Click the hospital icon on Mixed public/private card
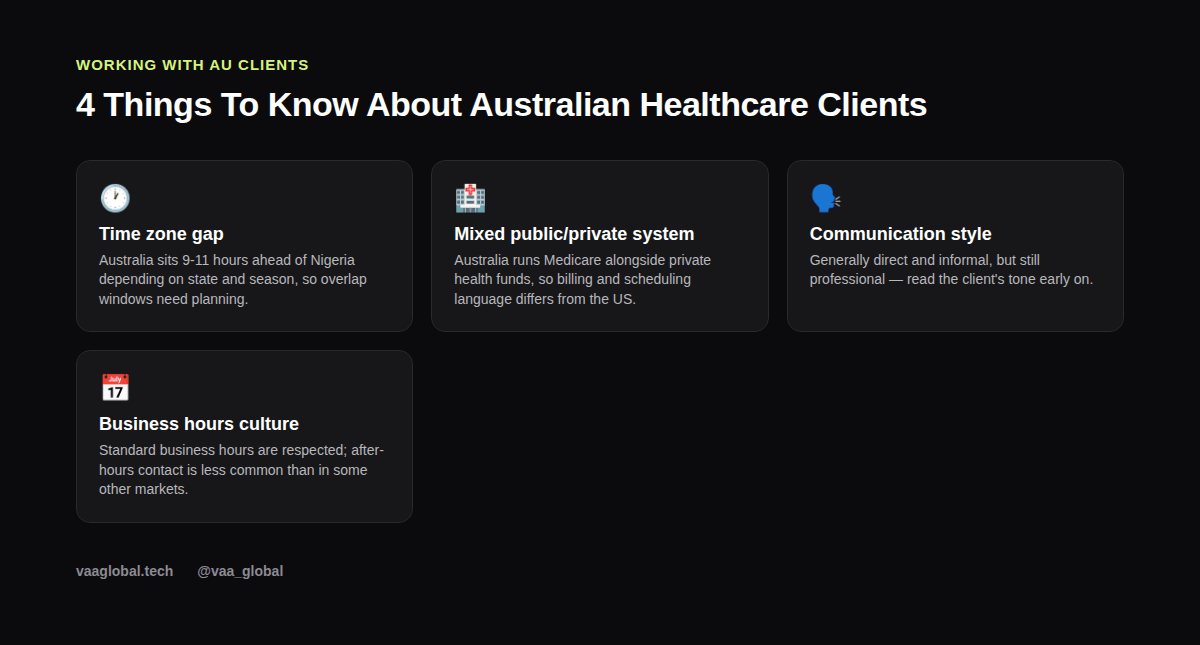Screen dimensions: 1200x645 pyautogui.click(x=470, y=198)
